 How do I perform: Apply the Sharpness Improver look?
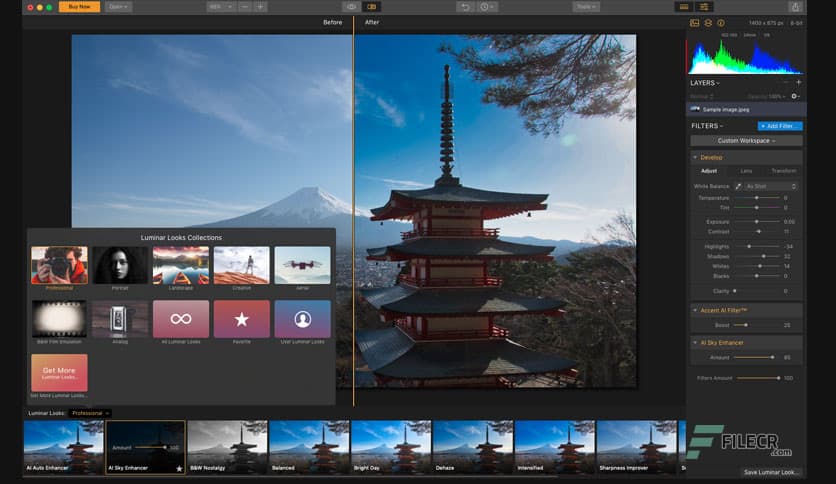[637, 447]
